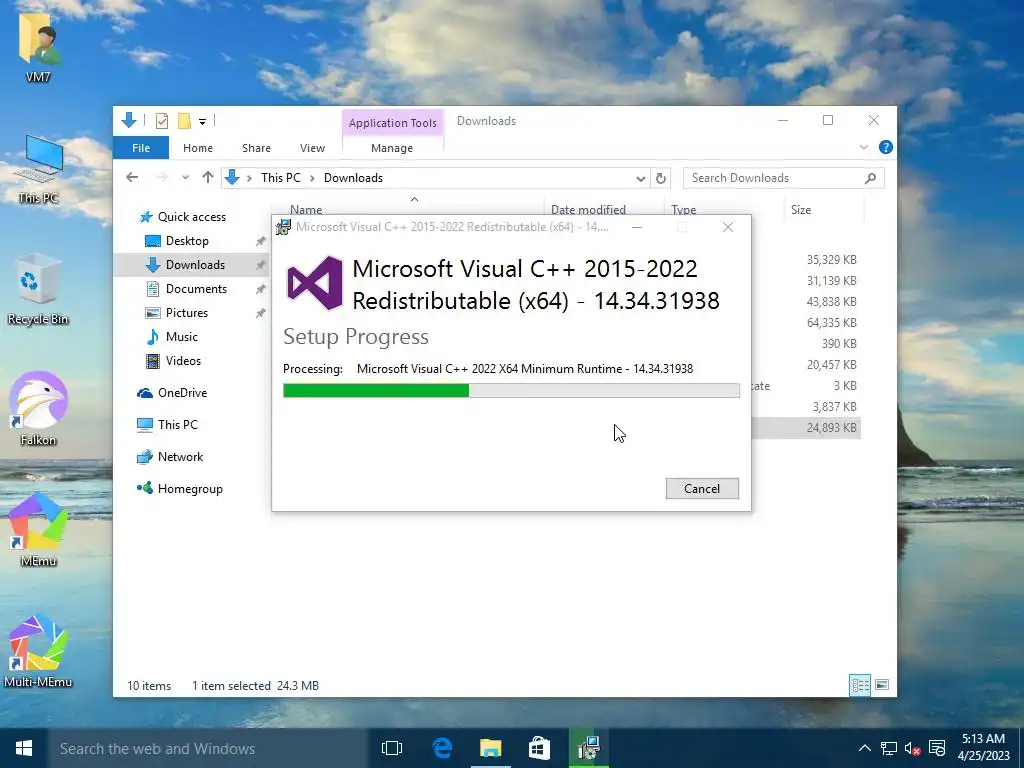
Task: Open Windows Store from taskbar
Action: point(539,748)
